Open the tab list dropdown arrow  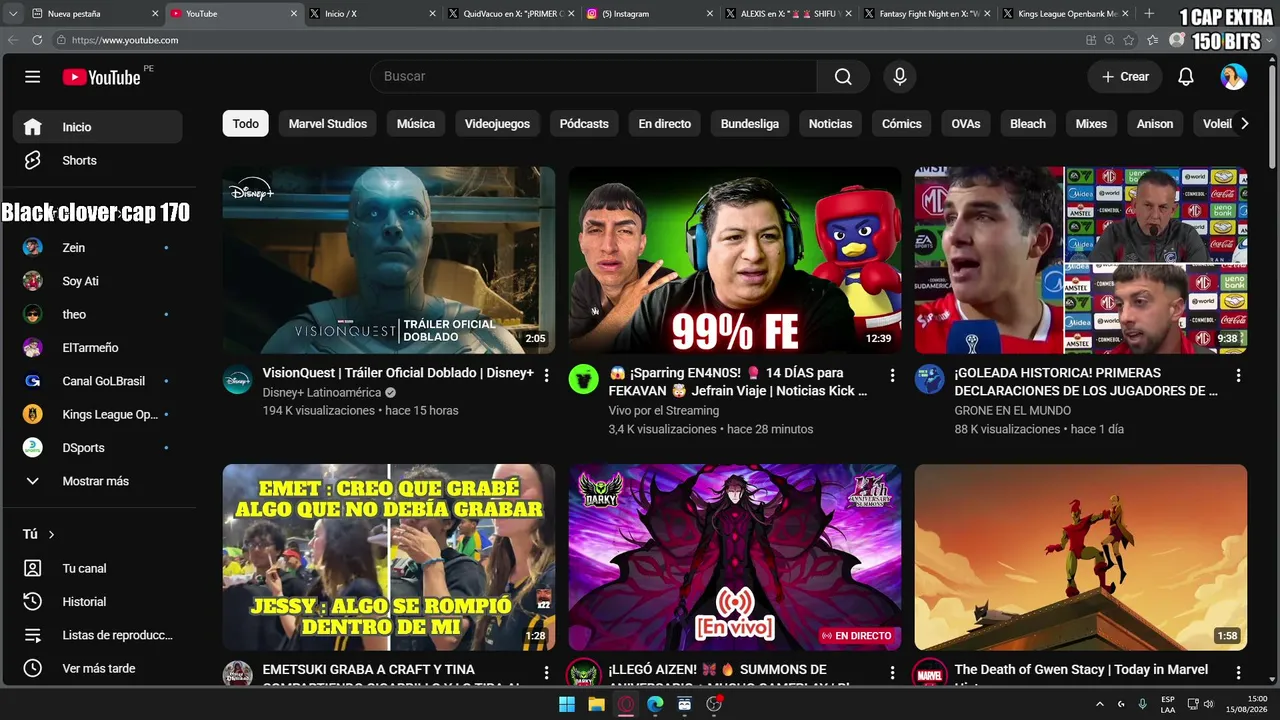pyautogui.click(x=13, y=14)
